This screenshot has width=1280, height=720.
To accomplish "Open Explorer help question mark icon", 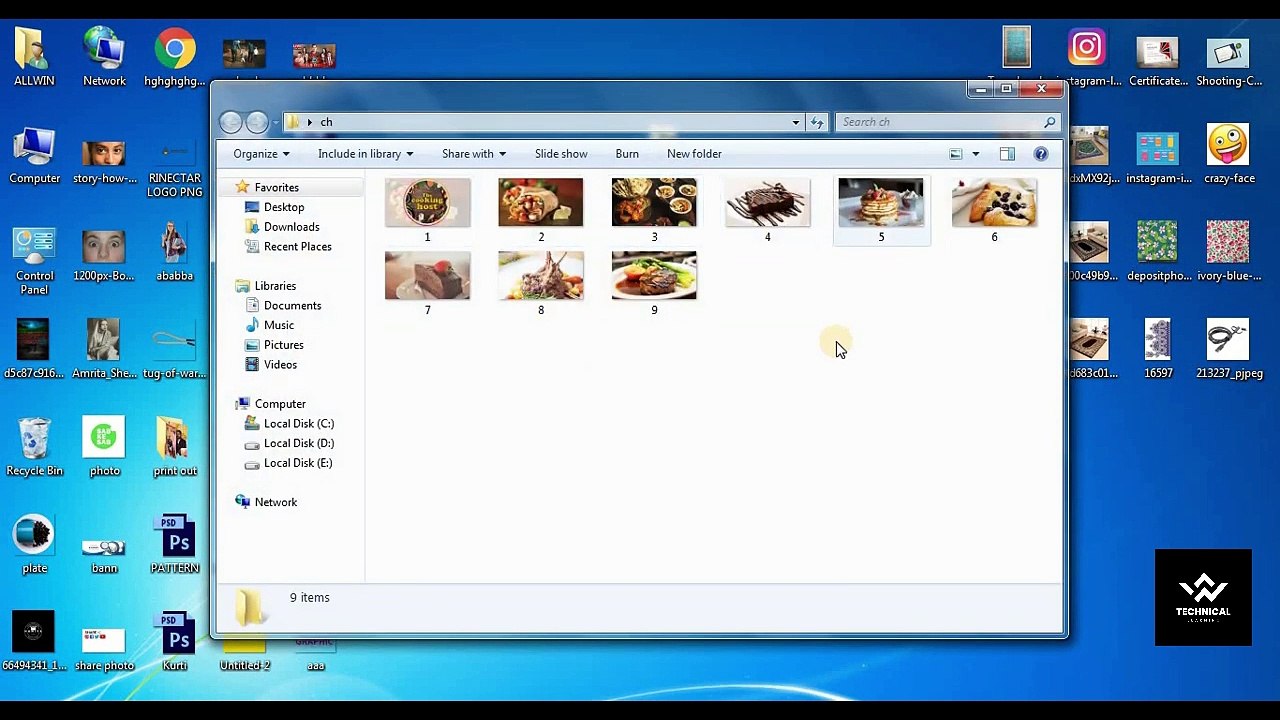I will tap(1041, 154).
